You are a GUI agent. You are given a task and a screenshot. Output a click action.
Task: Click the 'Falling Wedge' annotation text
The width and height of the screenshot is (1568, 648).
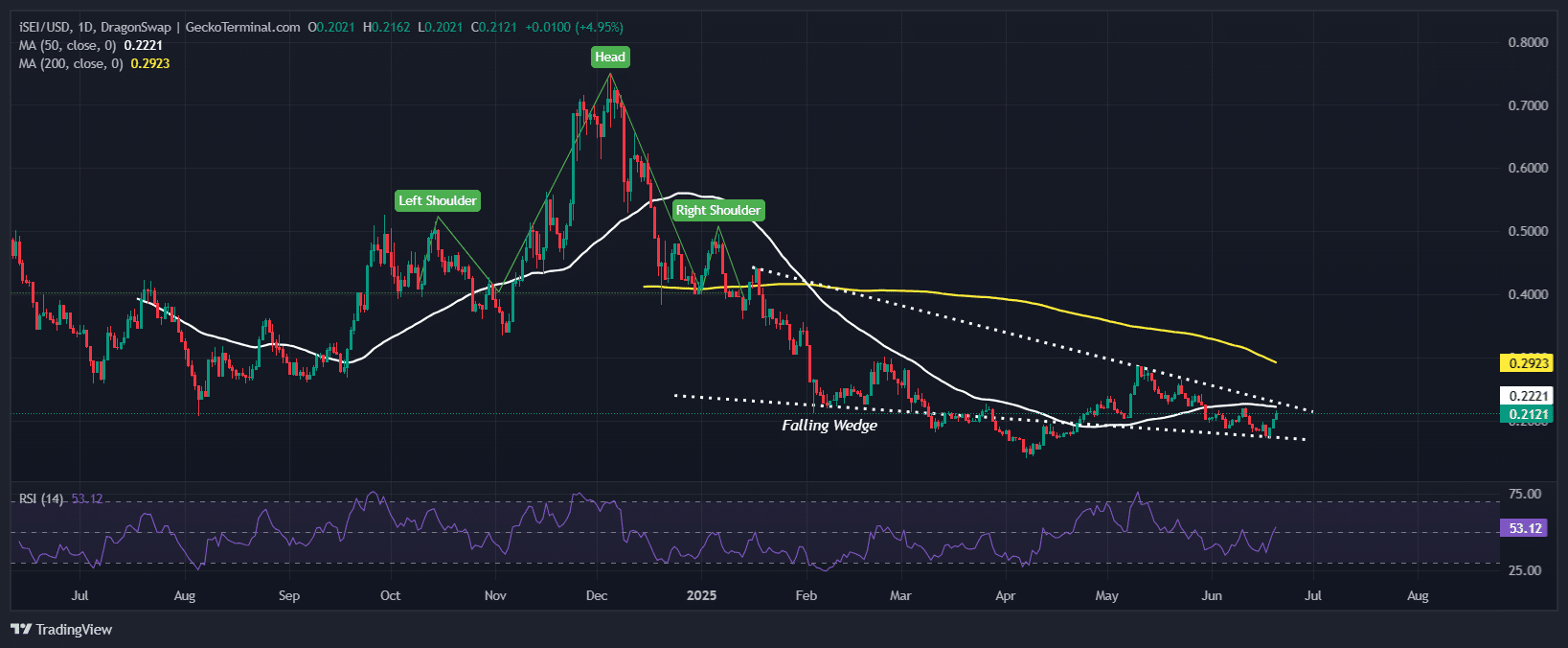(x=829, y=425)
